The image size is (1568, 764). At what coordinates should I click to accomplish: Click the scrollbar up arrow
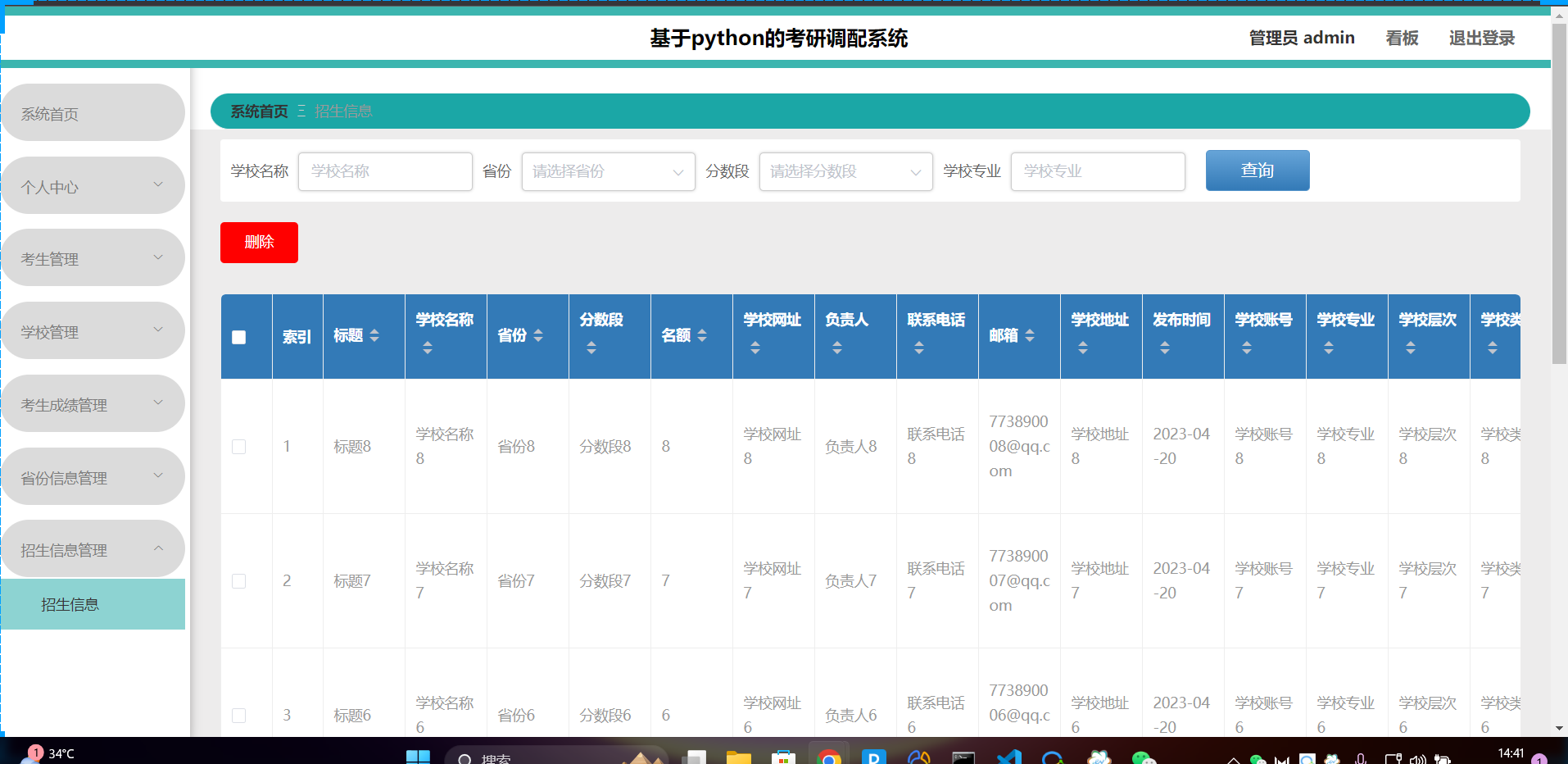coord(1559,14)
